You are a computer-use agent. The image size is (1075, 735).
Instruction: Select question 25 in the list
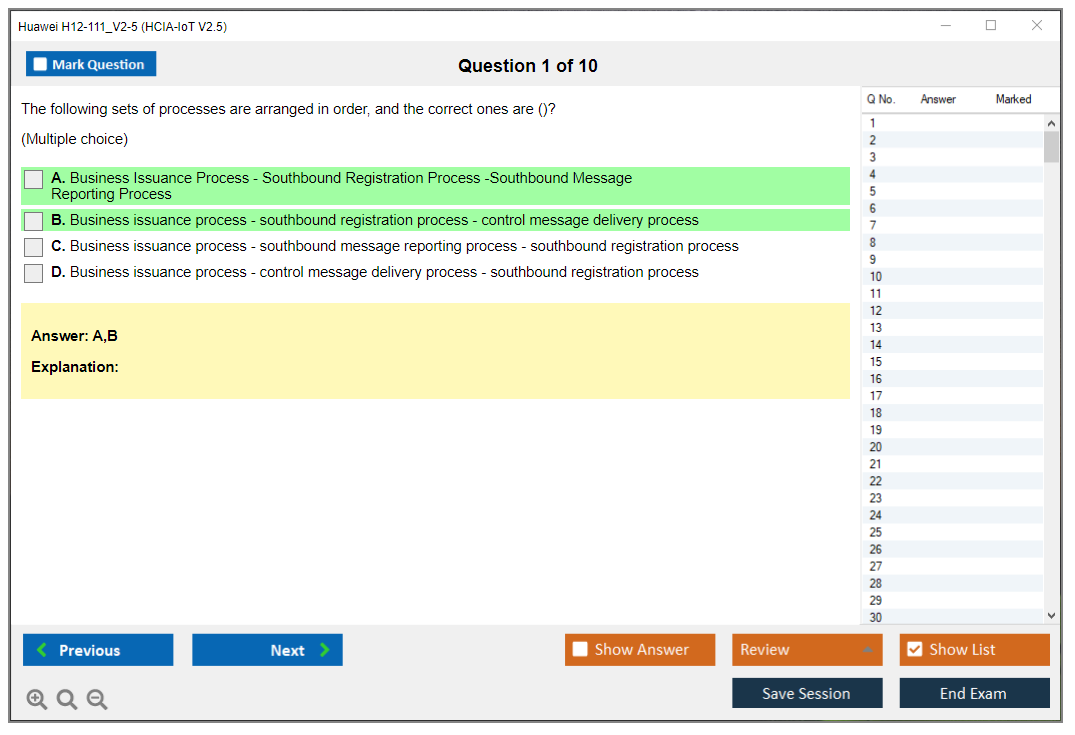click(x=876, y=532)
